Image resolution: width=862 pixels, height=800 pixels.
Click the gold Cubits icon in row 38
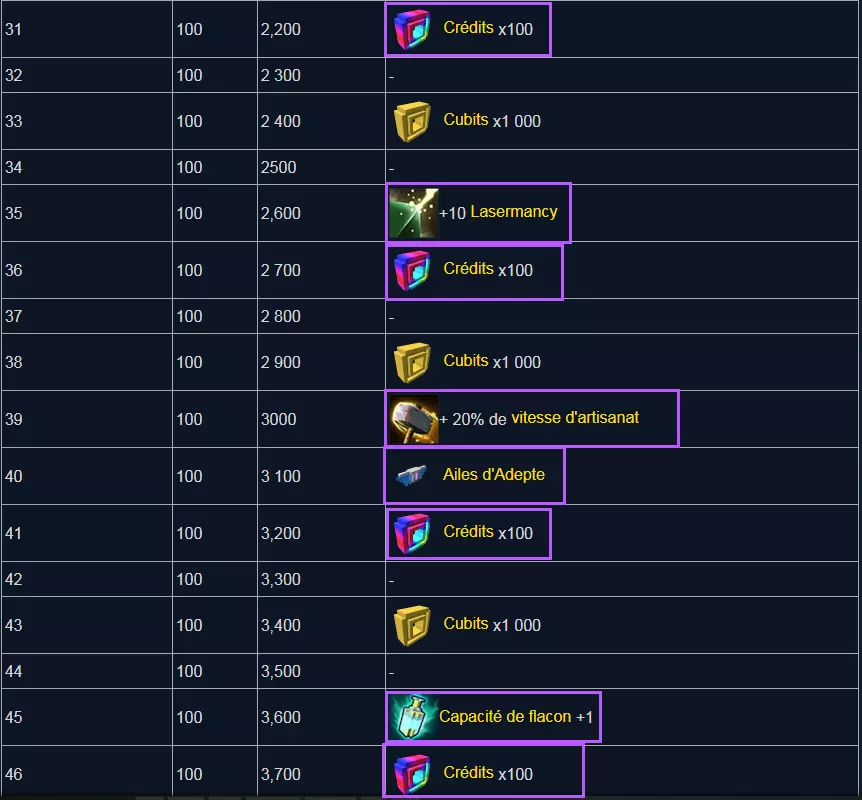click(412, 362)
